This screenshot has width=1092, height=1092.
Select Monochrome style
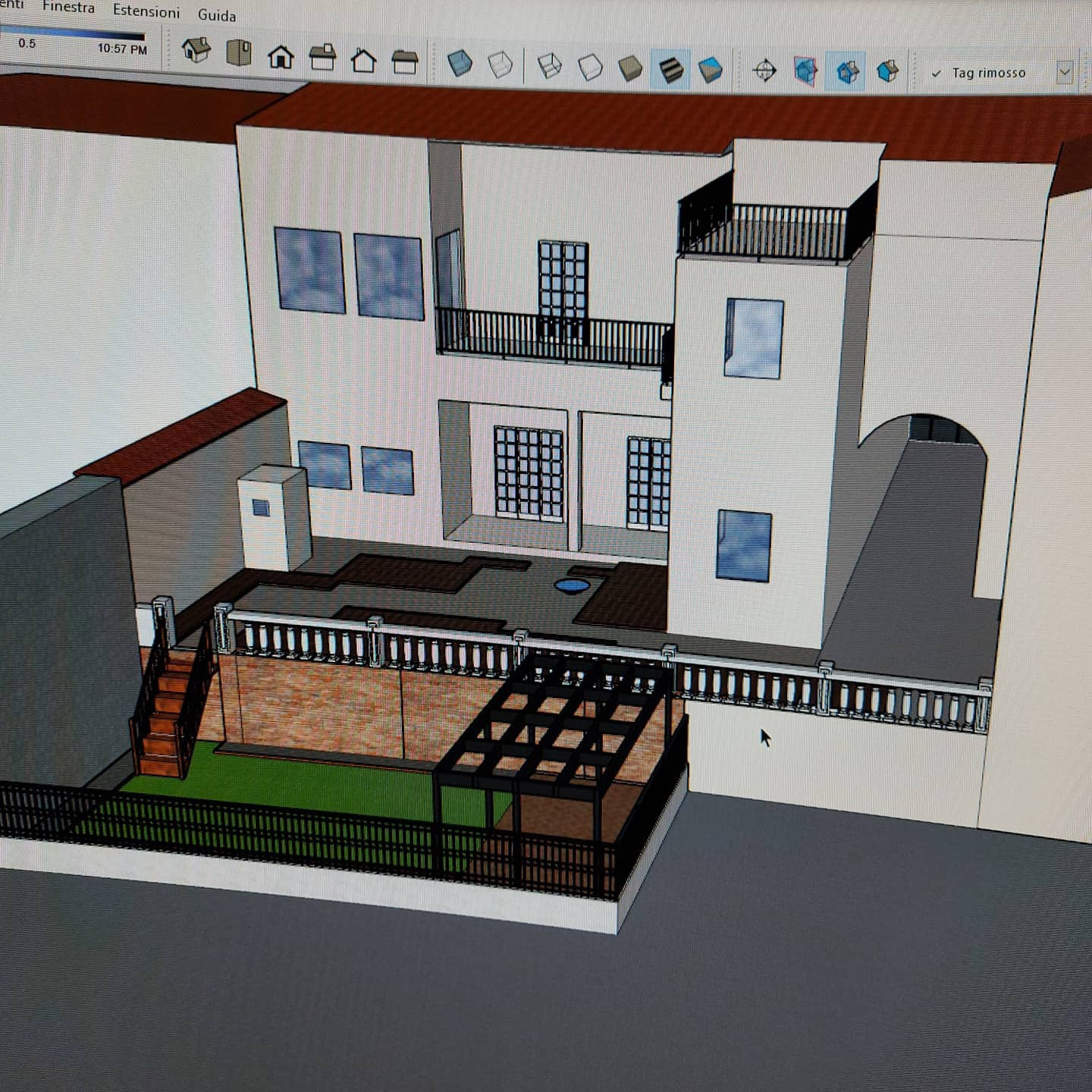(x=711, y=70)
